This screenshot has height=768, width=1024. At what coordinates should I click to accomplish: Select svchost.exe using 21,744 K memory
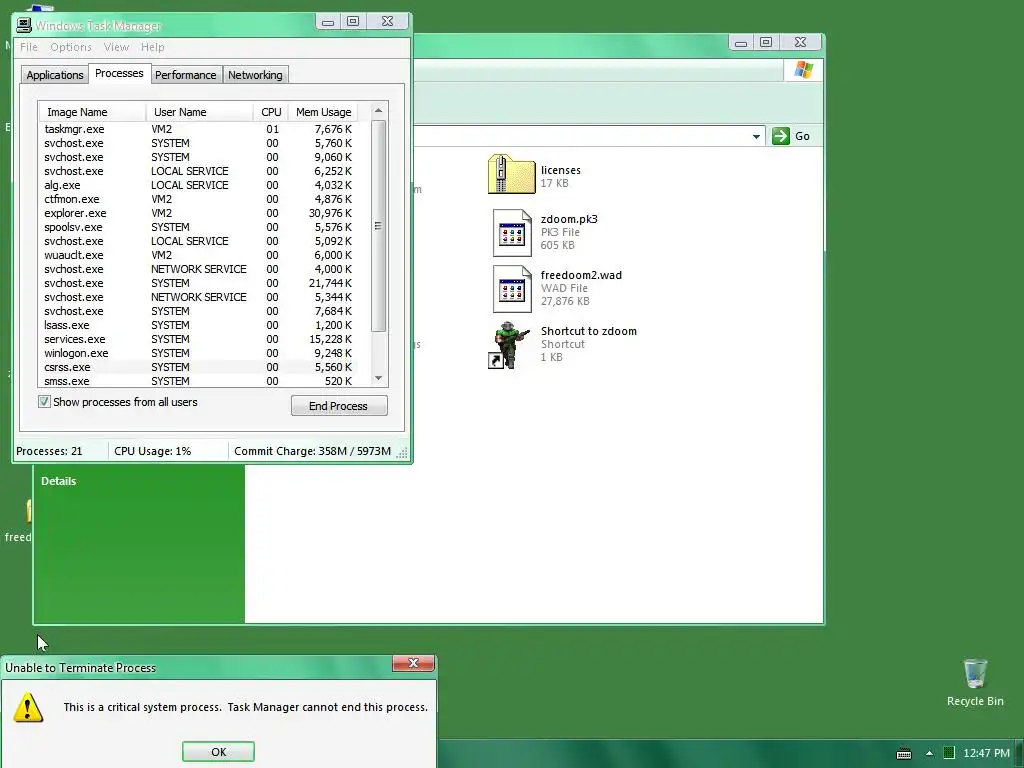tap(199, 283)
